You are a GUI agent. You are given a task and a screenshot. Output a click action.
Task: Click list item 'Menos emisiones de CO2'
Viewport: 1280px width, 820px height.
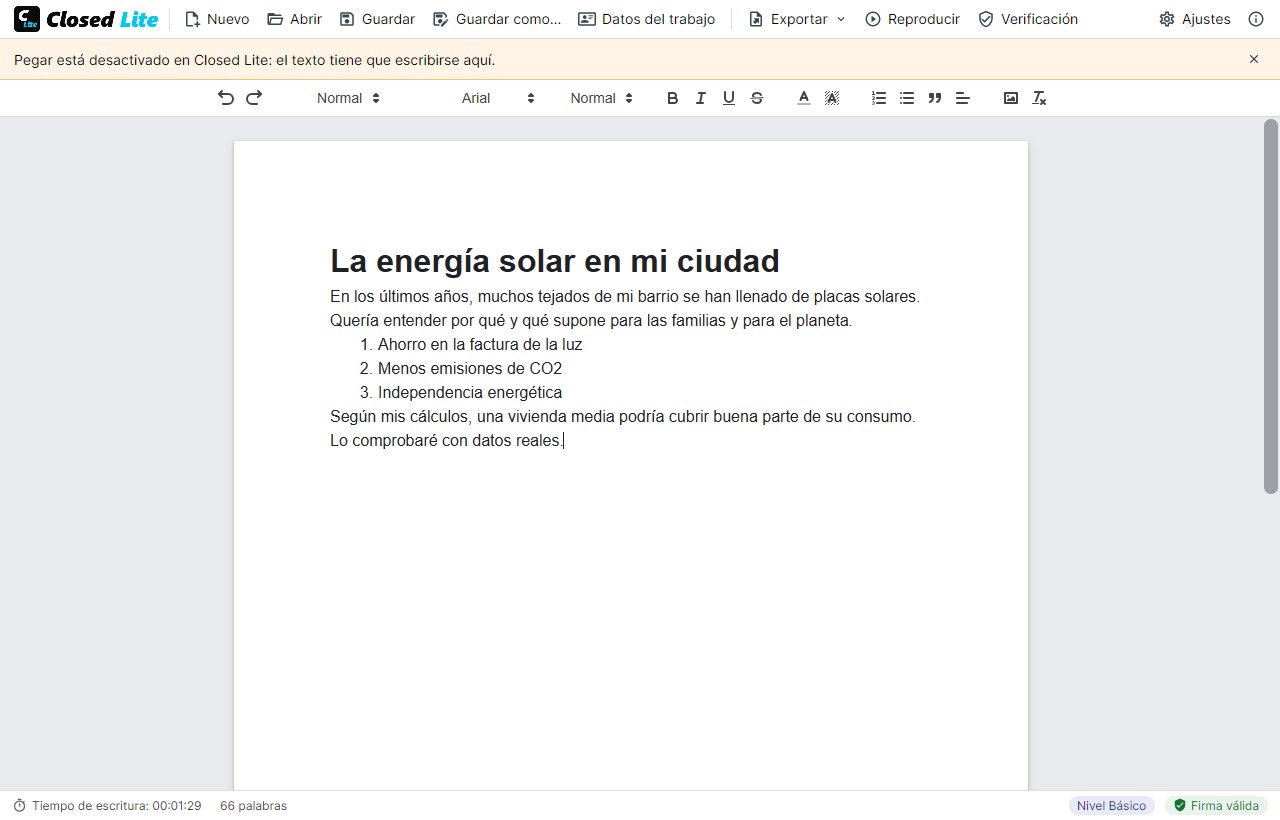point(470,368)
